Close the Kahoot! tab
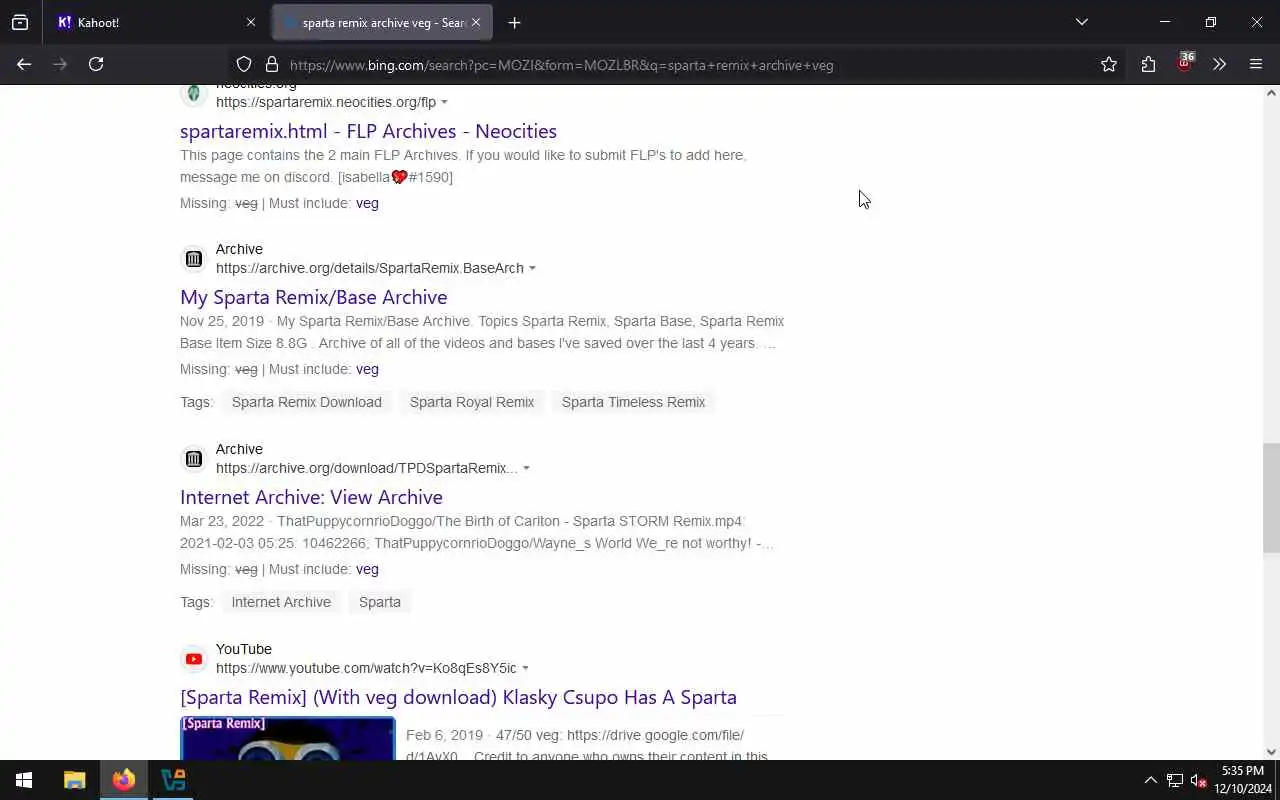The height and width of the screenshot is (800, 1280). [251, 22]
